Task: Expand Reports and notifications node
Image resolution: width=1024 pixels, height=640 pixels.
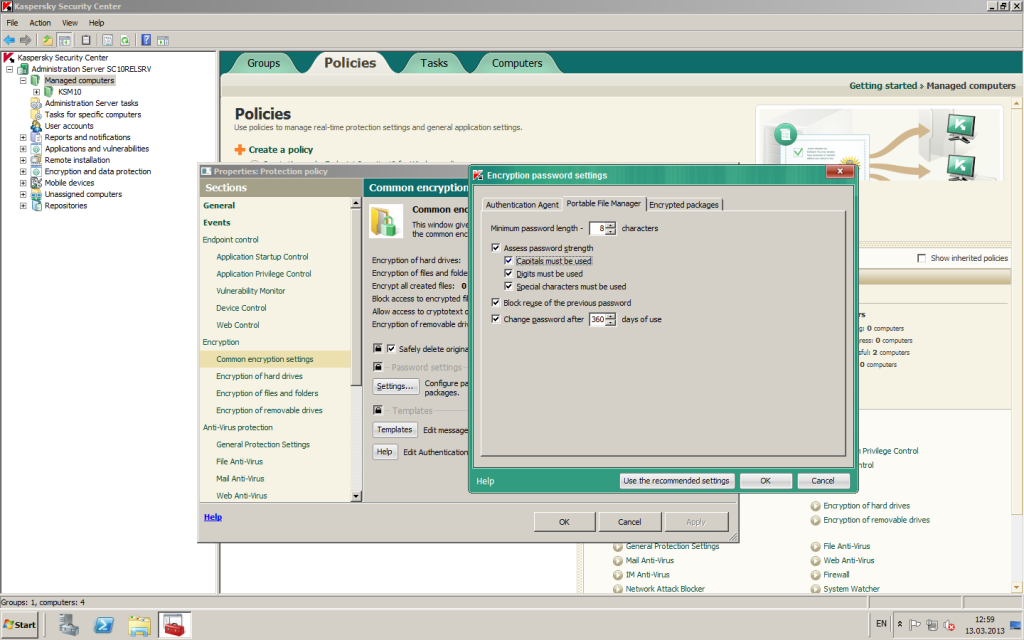Action: click(x=23, y=137)
